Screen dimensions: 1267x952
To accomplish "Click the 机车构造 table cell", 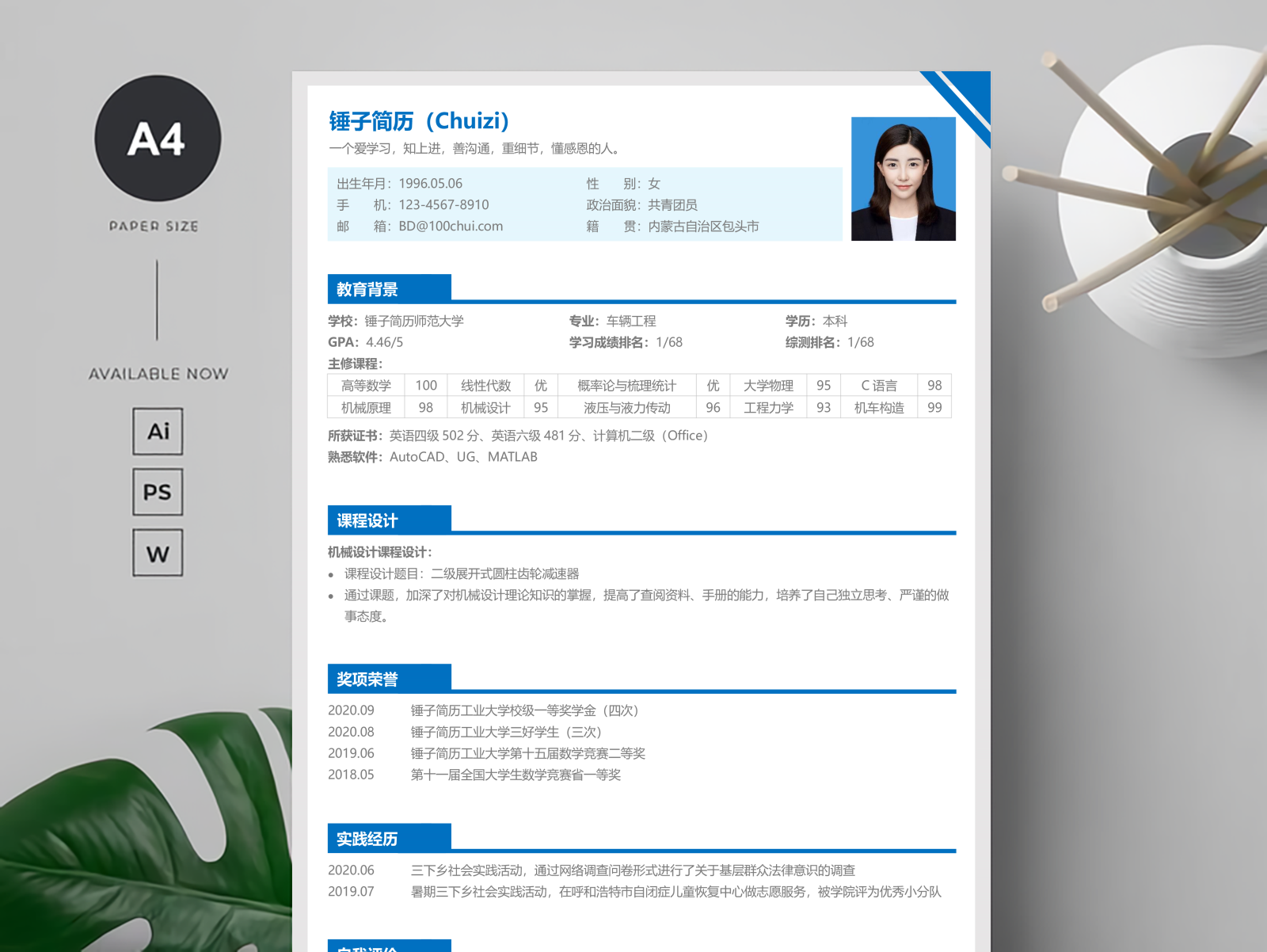I will pos(879,407).
